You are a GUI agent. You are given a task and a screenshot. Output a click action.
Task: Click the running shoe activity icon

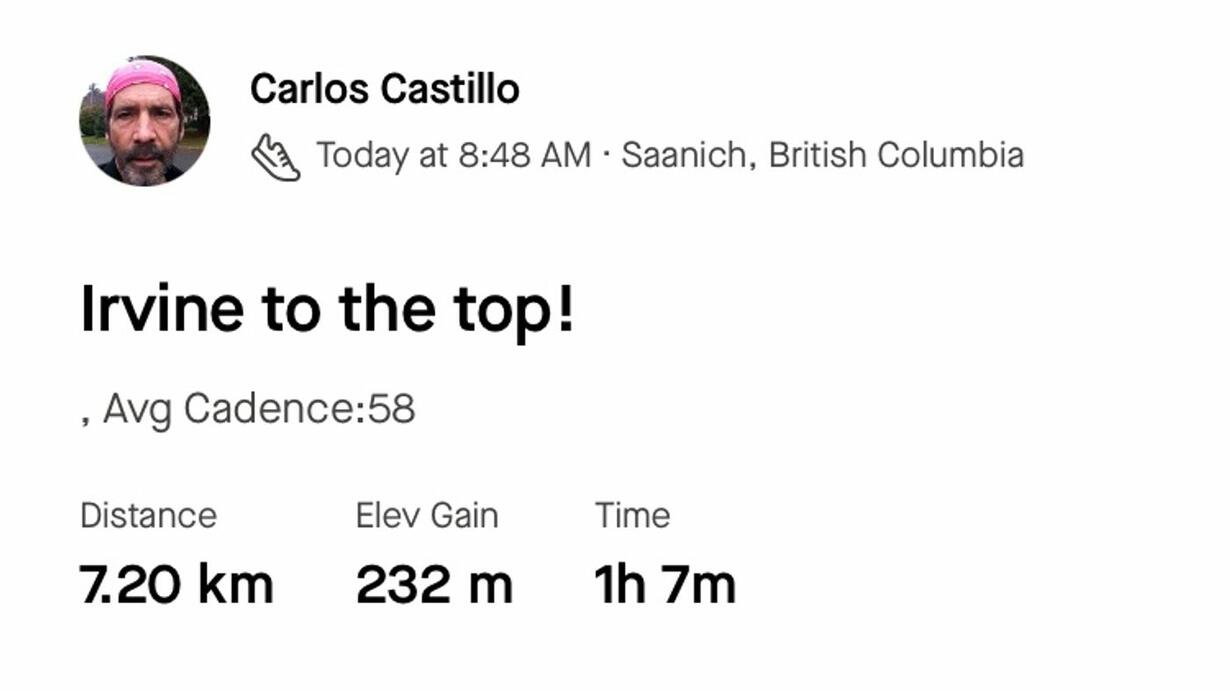[275, 157]
